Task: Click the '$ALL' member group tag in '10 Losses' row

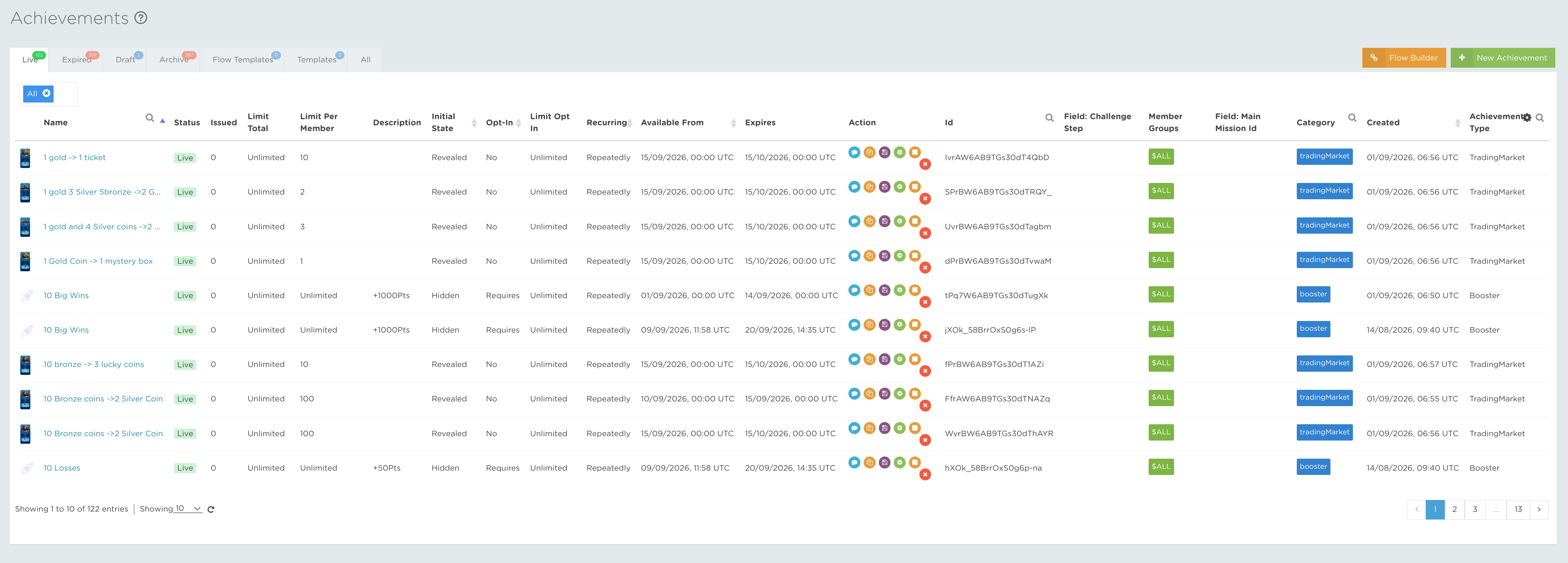Action: point(1161,467)
